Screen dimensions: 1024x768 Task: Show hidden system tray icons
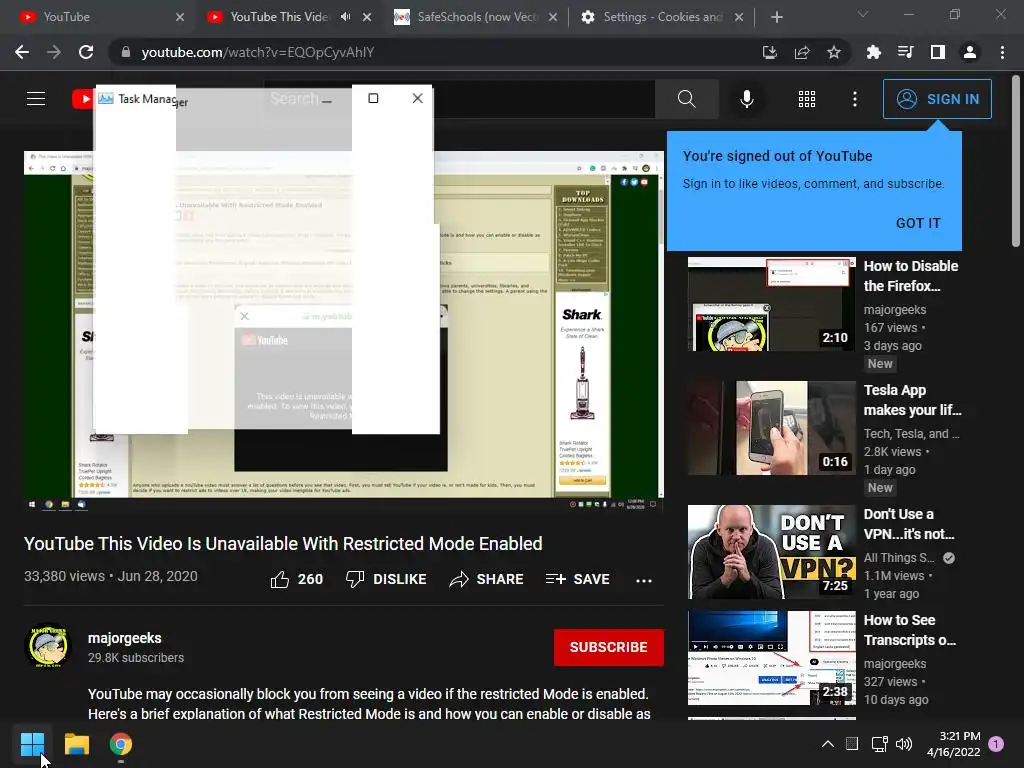[x=827, y=744]
